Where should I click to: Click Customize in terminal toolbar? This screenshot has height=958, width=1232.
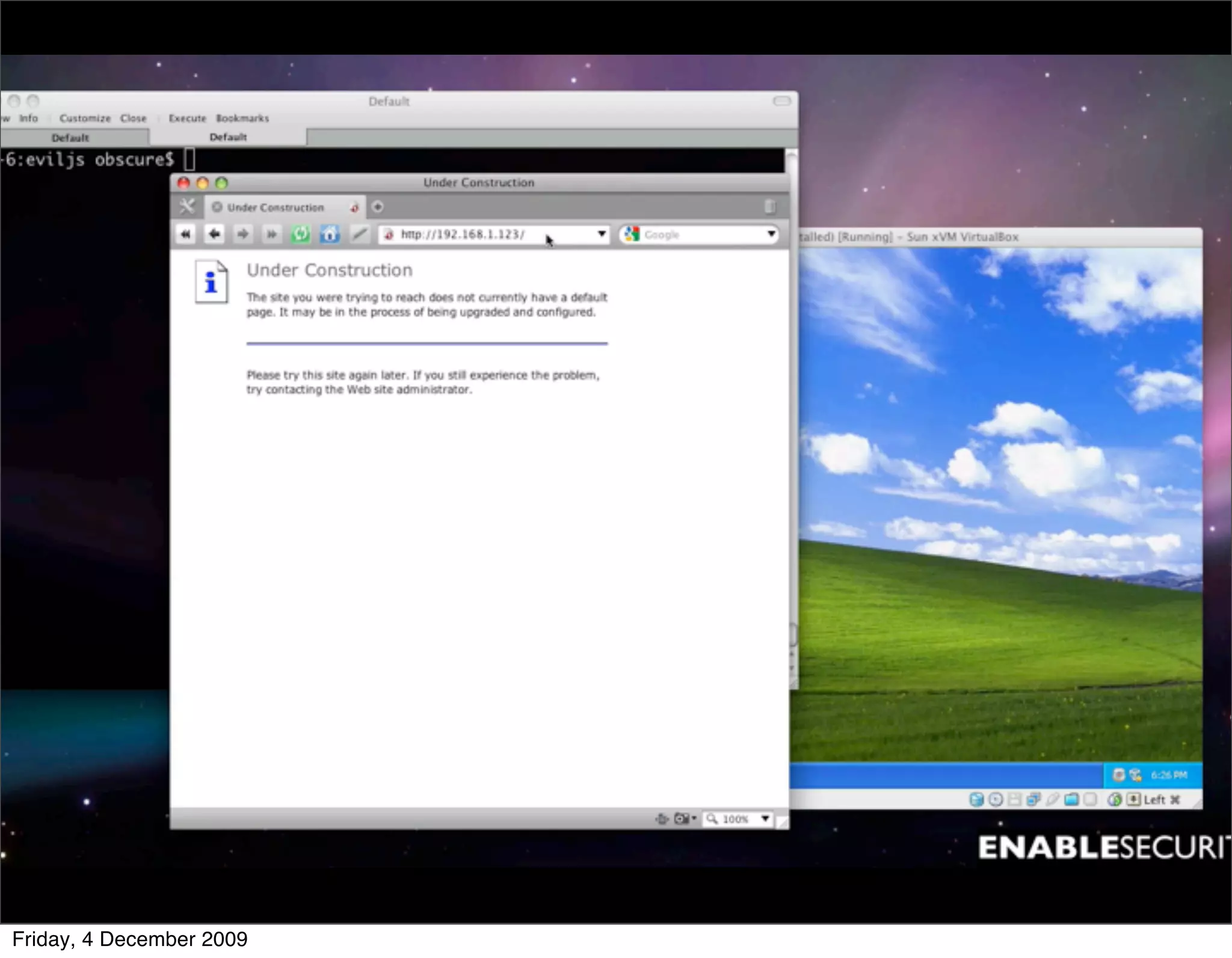click(x=85, y=118)
